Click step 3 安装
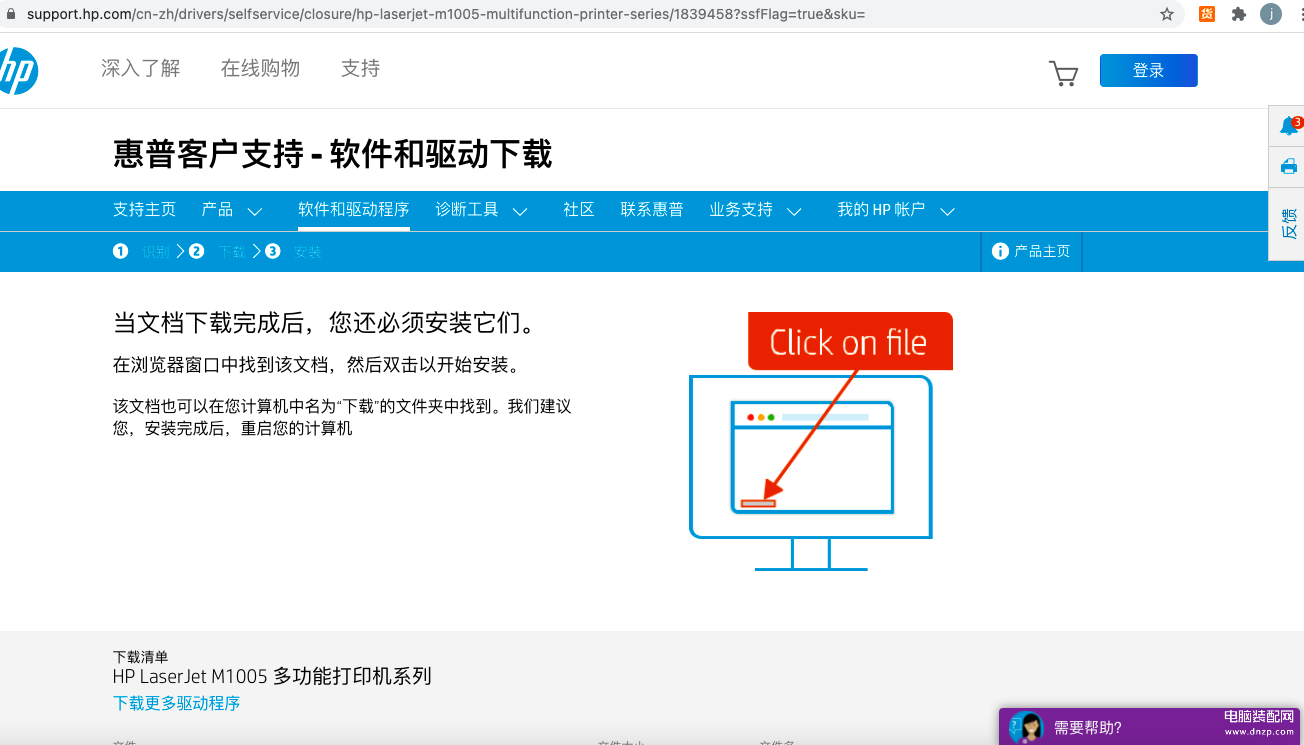 pyautogui.click(x=294, y=251)
